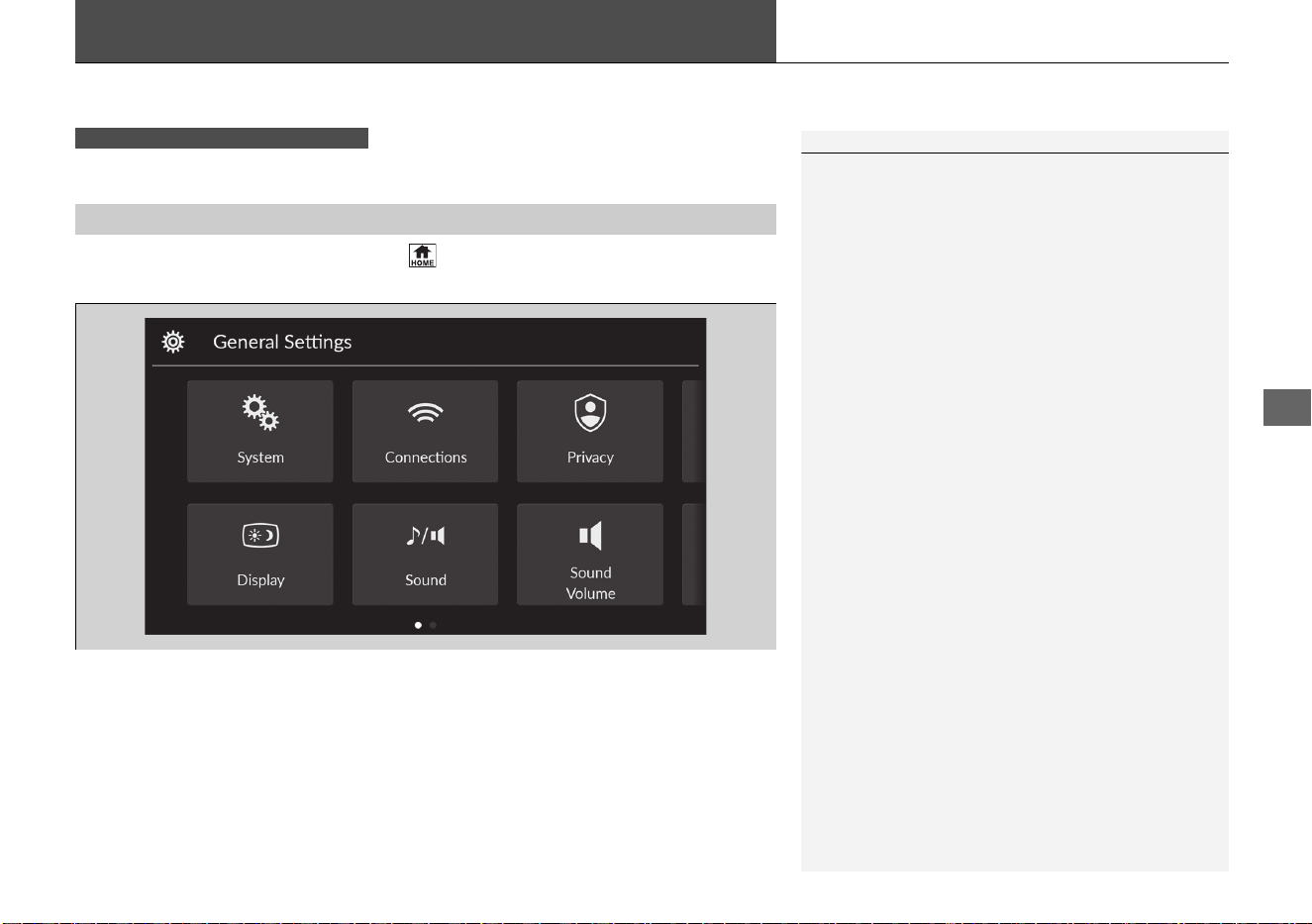The width and height of the screenshot is (1312, 924).
Task: Click the HOME icon above the screen
Action: point(423,257)
